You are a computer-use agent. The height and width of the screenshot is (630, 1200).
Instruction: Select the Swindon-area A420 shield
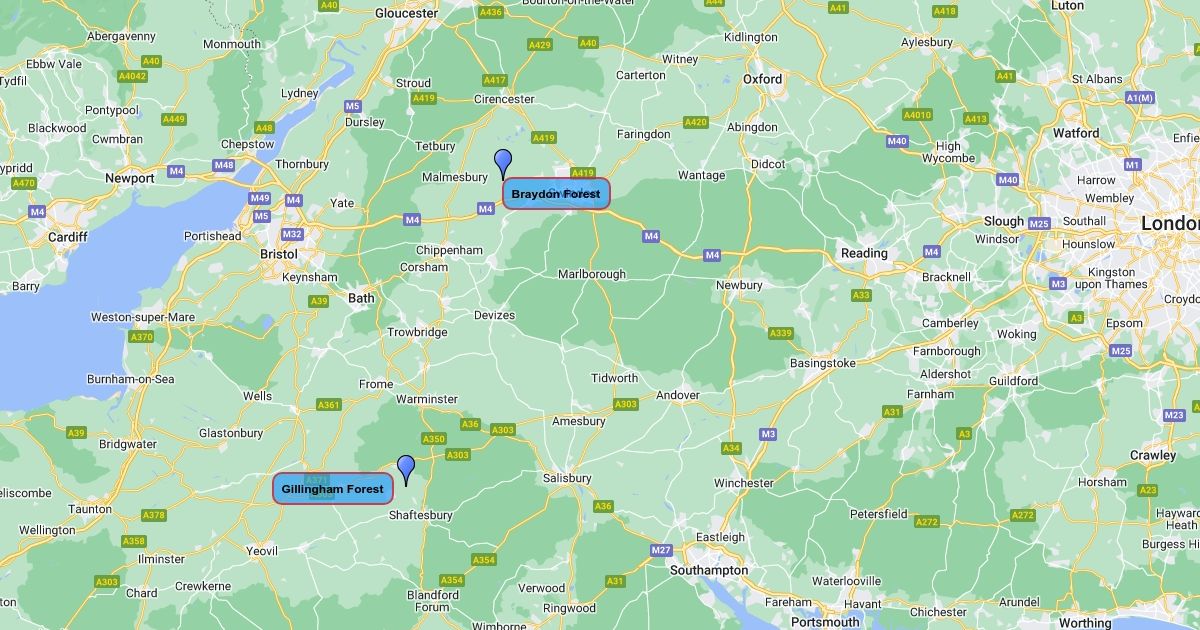(x=696, y=122)
